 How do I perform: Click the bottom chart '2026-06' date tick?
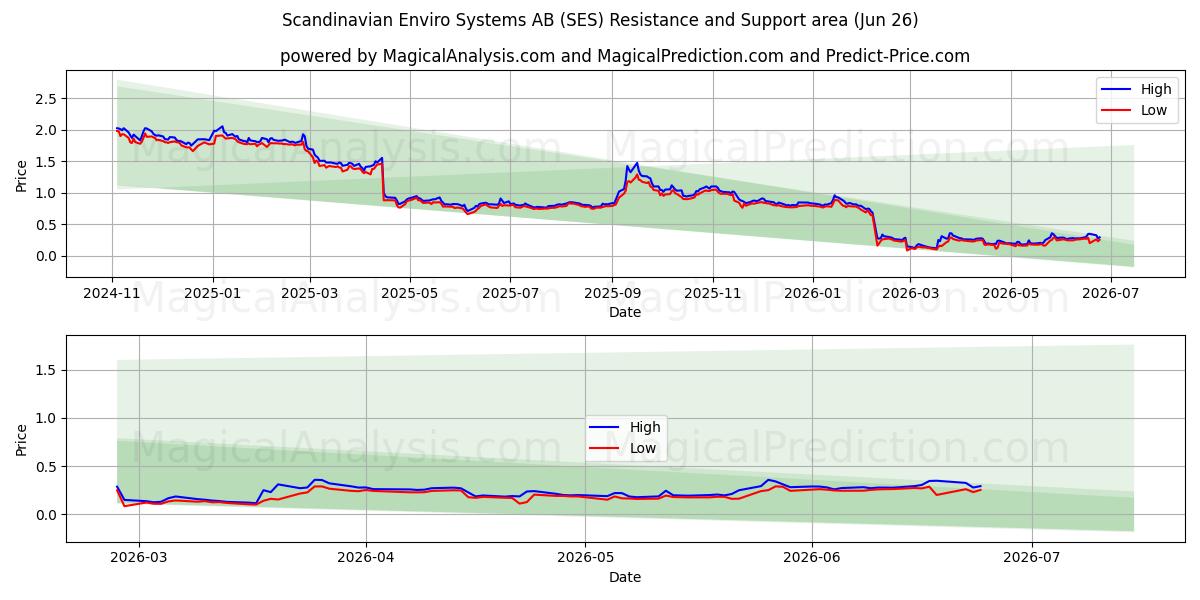tap(812, 560)
